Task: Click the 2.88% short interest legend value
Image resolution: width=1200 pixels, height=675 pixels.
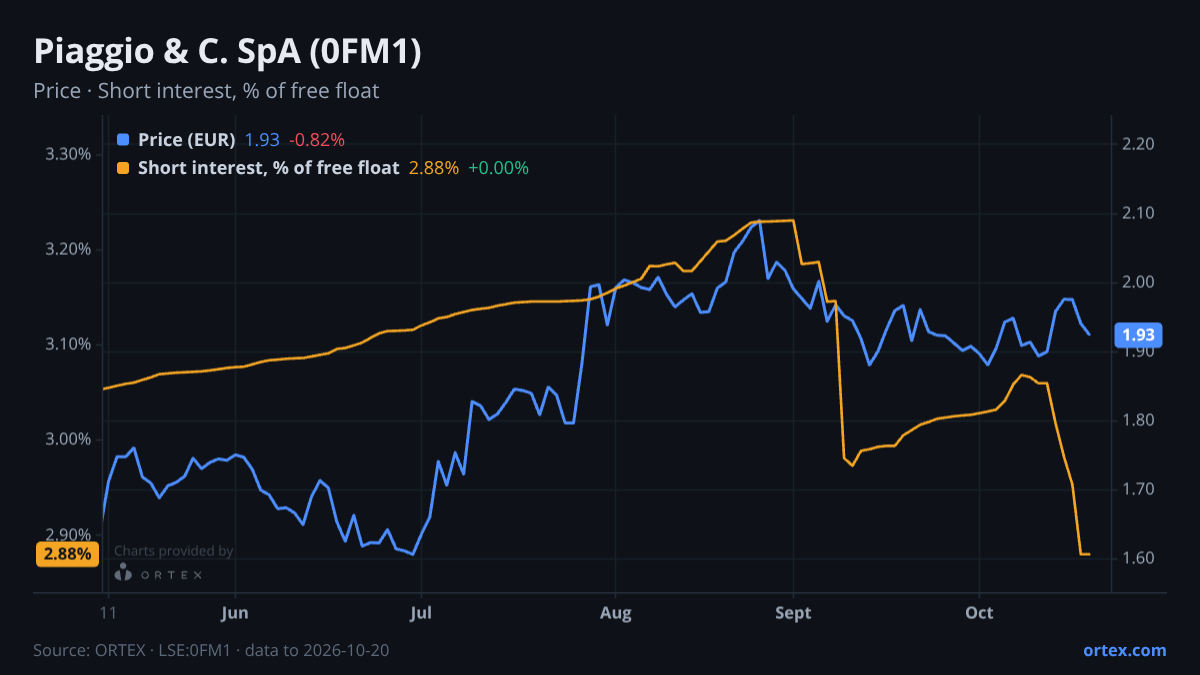Action: pyautogui.click(x=434, y=168)
